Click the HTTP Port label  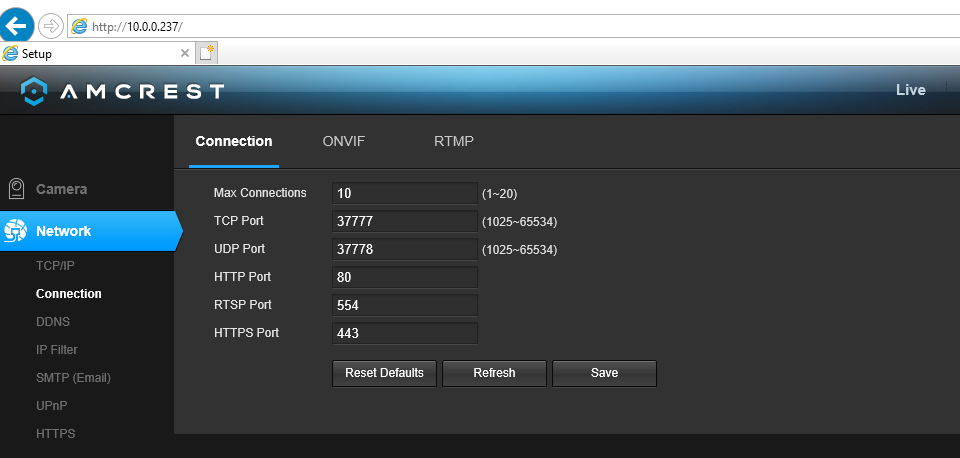[242, 277]
